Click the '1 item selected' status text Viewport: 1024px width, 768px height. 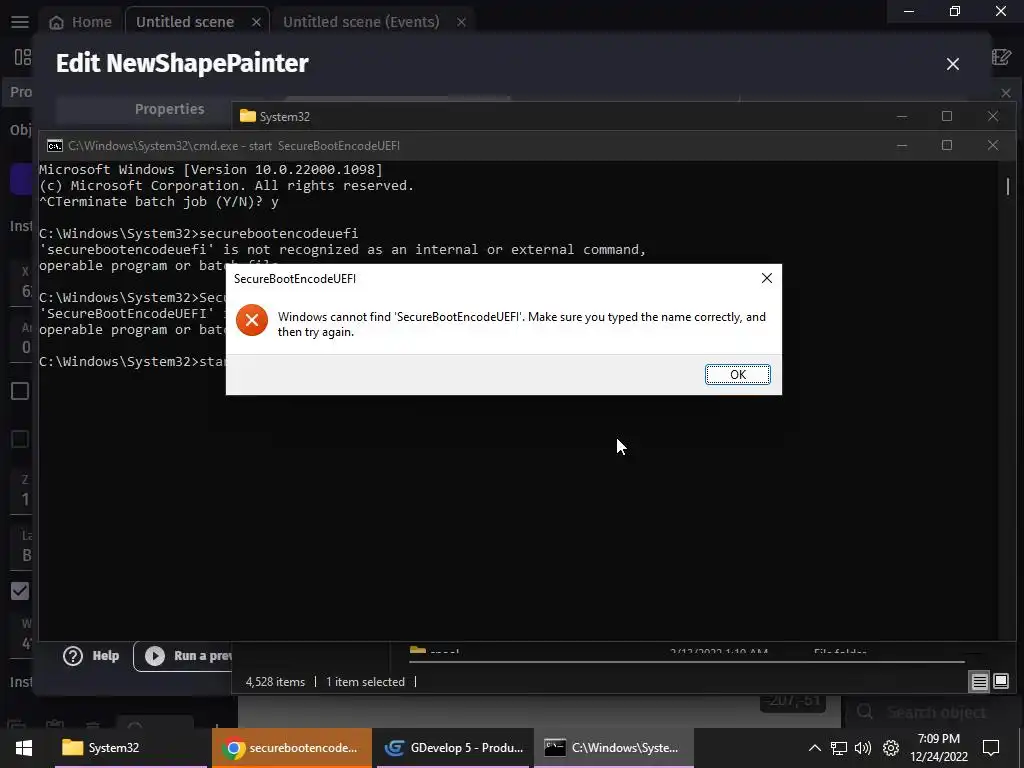365,682
